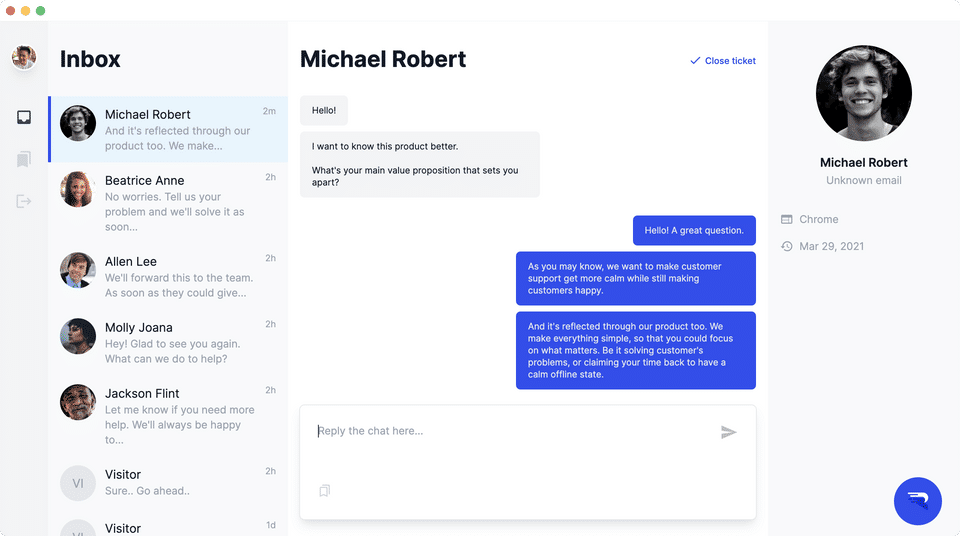This screenshot has width=960, height=536.
Task: Click the Michael Robert chat header title
Action: [x=383, y=59]
